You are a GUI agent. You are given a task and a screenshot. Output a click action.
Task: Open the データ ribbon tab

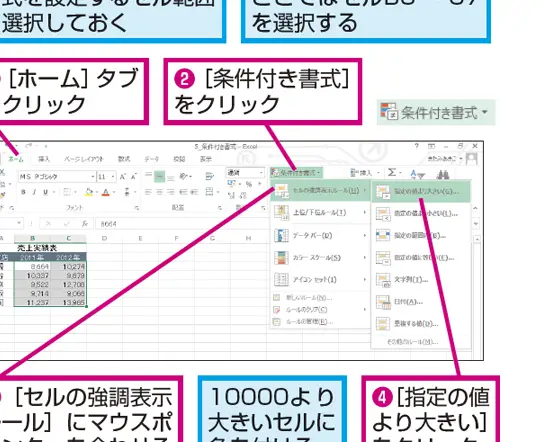pyautogui.click(x=152, y=159)
